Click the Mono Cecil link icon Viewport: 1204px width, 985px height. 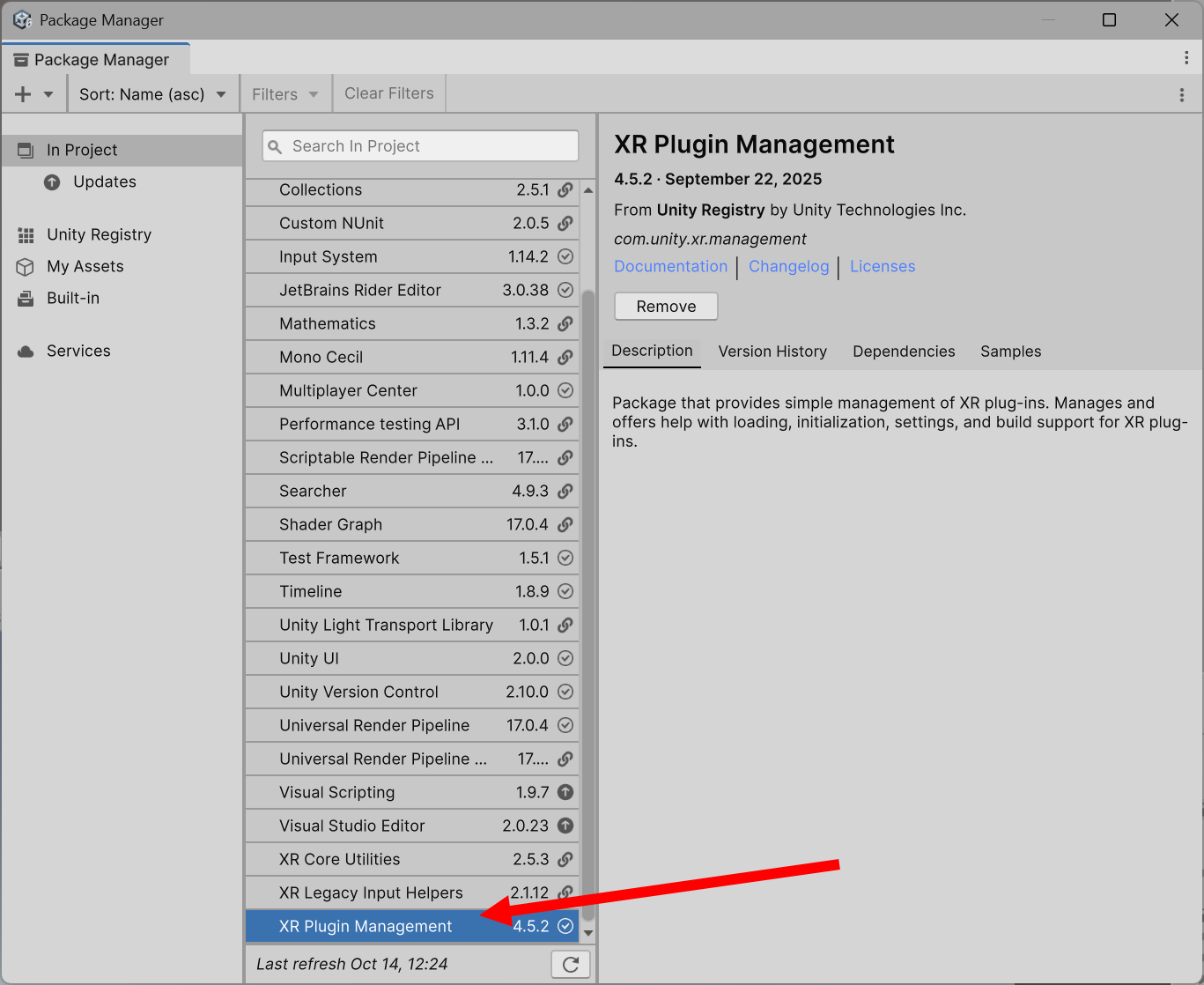click(565, 357)
